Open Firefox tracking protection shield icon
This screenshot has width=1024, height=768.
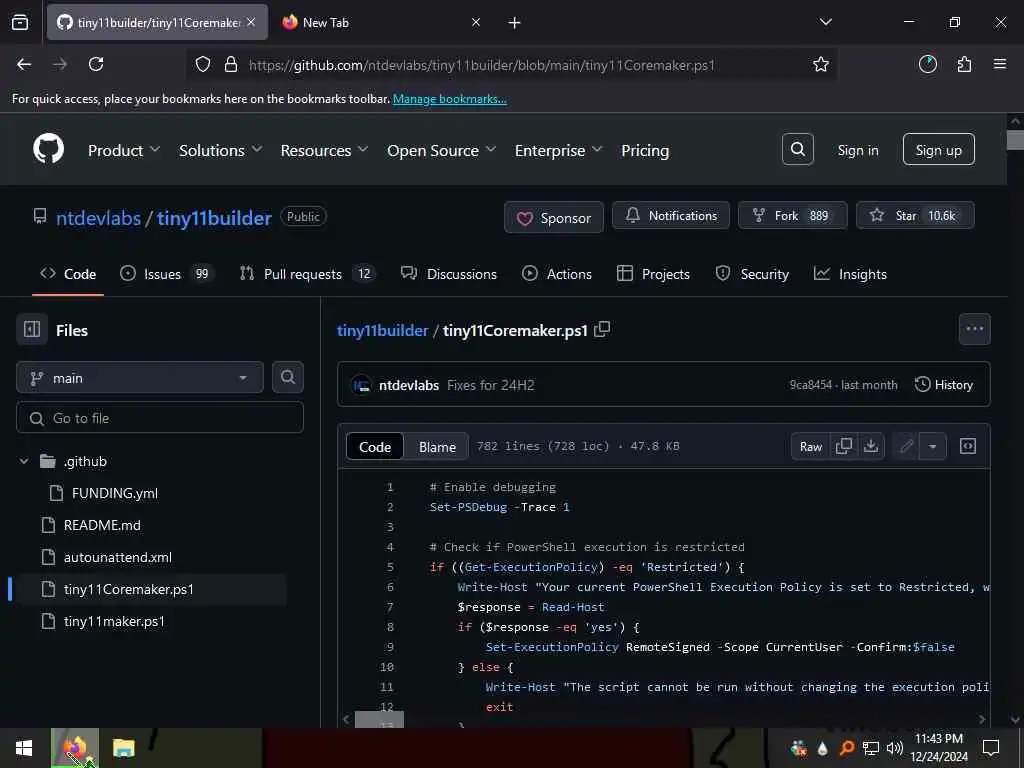pos(203,64)
